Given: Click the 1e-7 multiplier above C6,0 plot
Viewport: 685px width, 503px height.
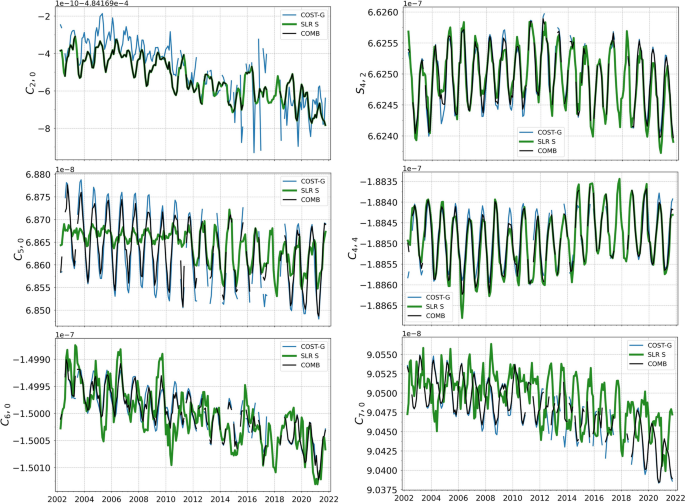Looking at the screenshot, I should tap(65, 334).
